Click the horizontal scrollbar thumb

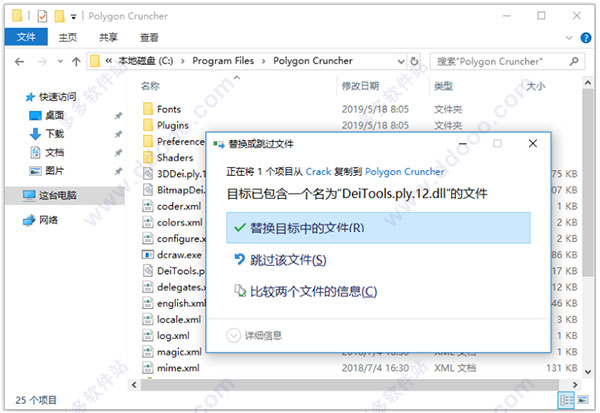pos(350,385)
